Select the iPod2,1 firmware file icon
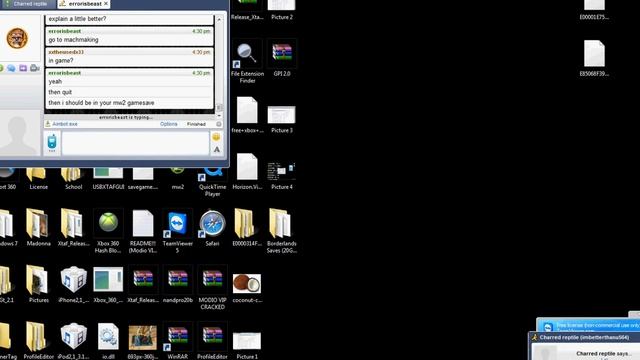640x360 pixels. point(73,341)
